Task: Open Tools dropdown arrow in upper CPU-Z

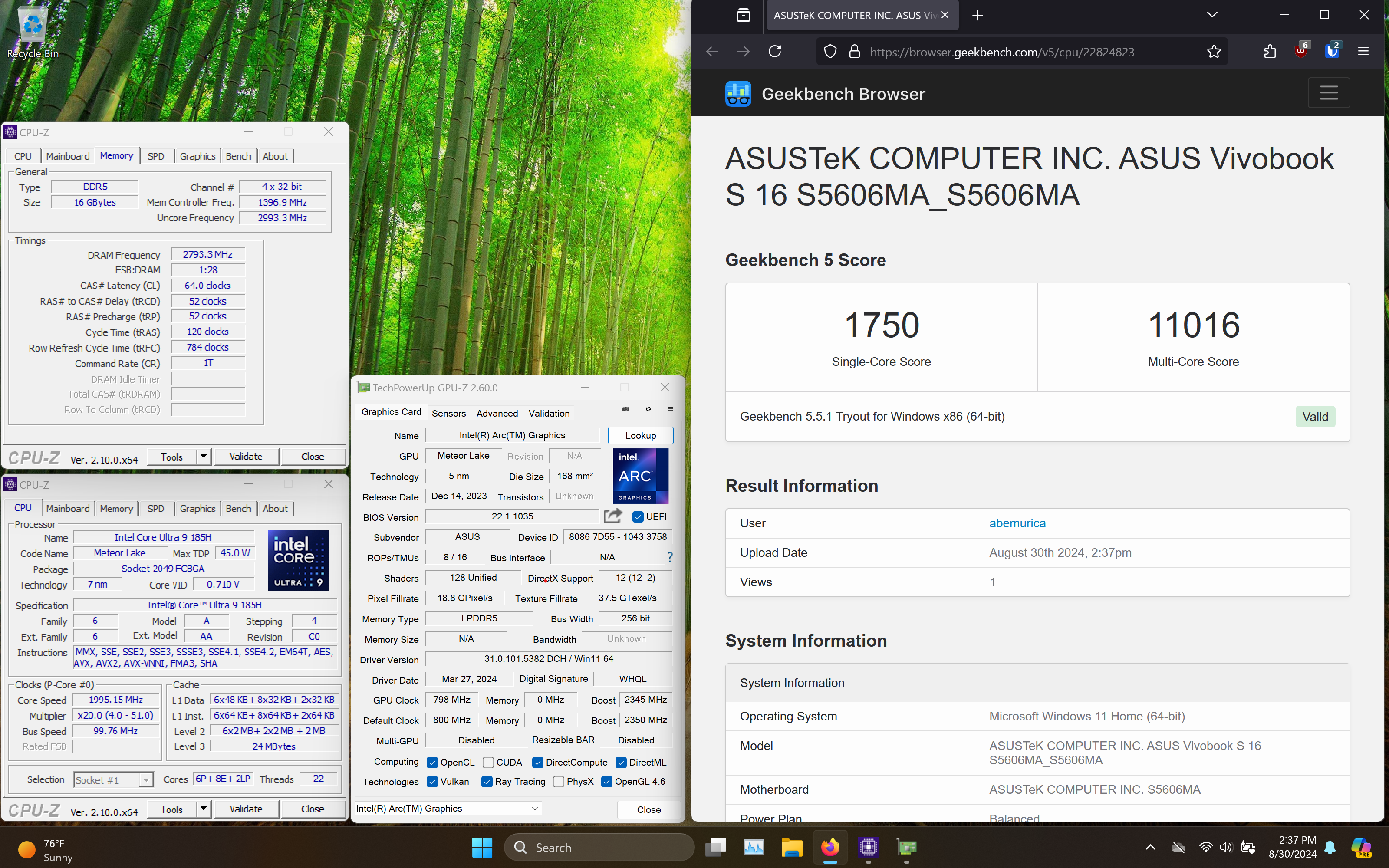Action: click(203, 457)
